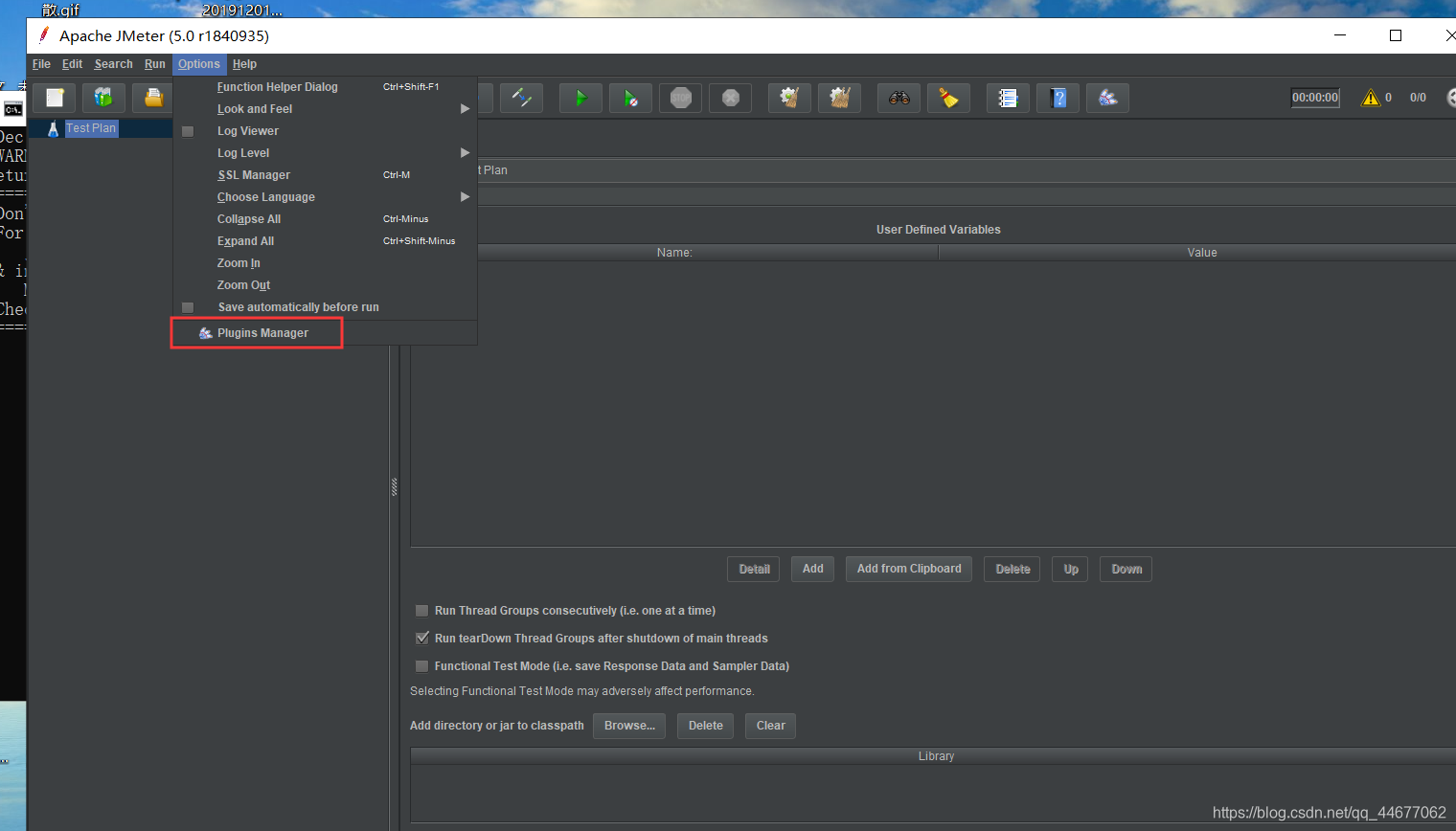Select Zoom In menu entry
1456x831 pixels.
coord(325,263)
